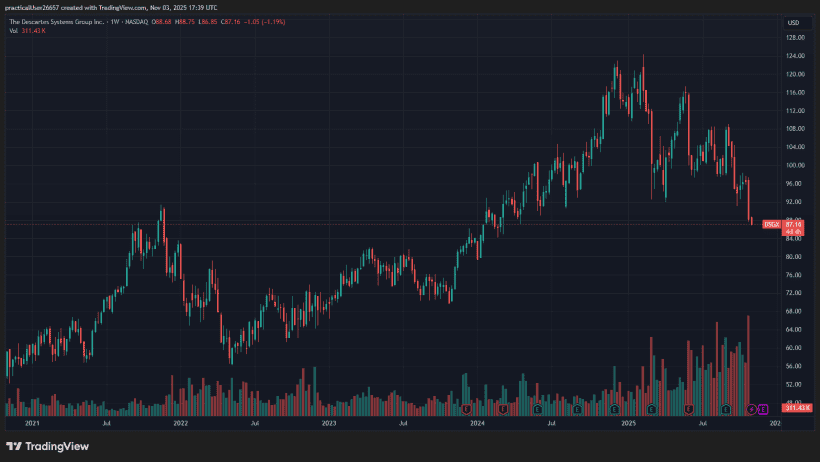Click the last teal earnings marker before the lightning icon
The image size is (820, 462).
pos(726,409)
